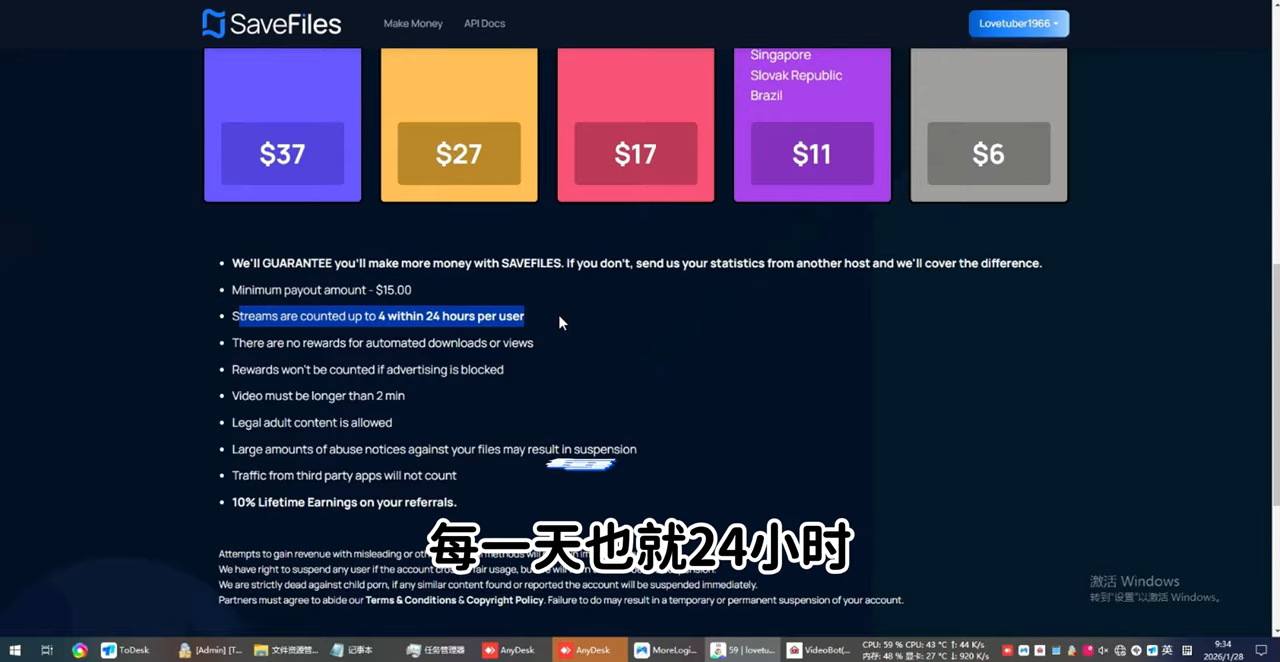
Task: Click the Singapore country text
Action: point(780,55)
